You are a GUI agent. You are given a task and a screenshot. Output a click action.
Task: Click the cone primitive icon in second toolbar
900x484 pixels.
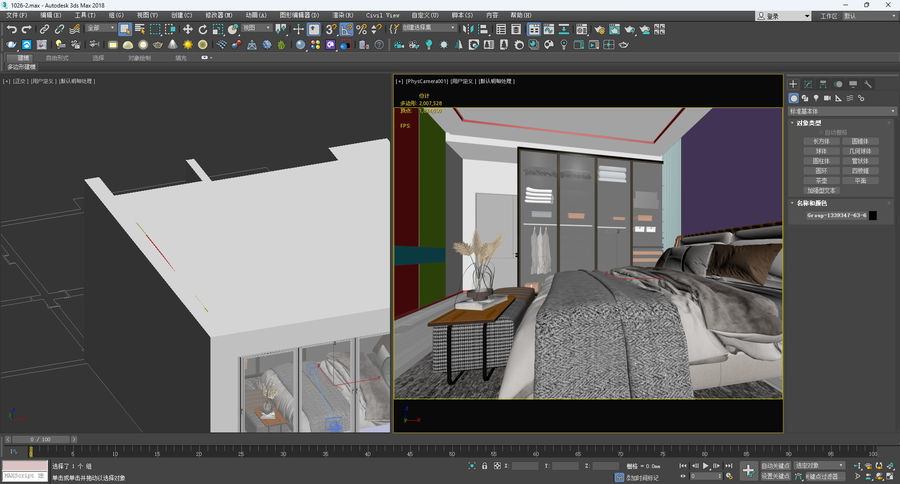(173, 44)
